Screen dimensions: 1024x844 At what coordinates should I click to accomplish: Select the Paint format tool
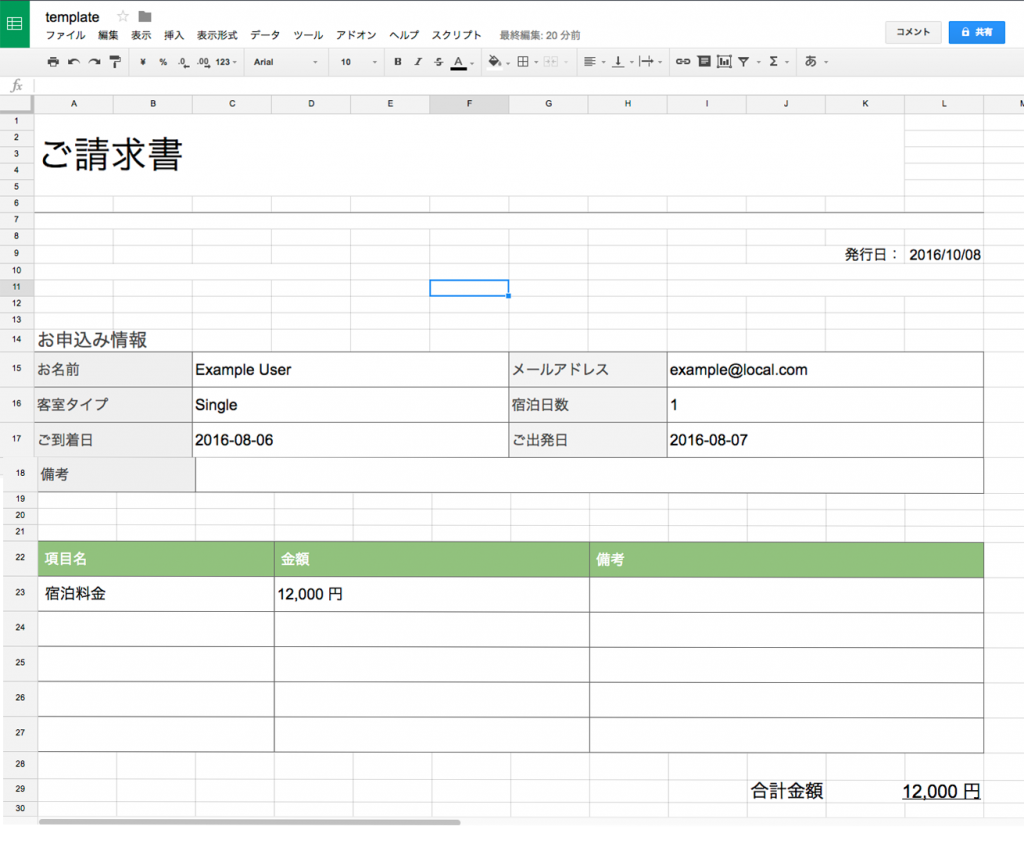114,61
